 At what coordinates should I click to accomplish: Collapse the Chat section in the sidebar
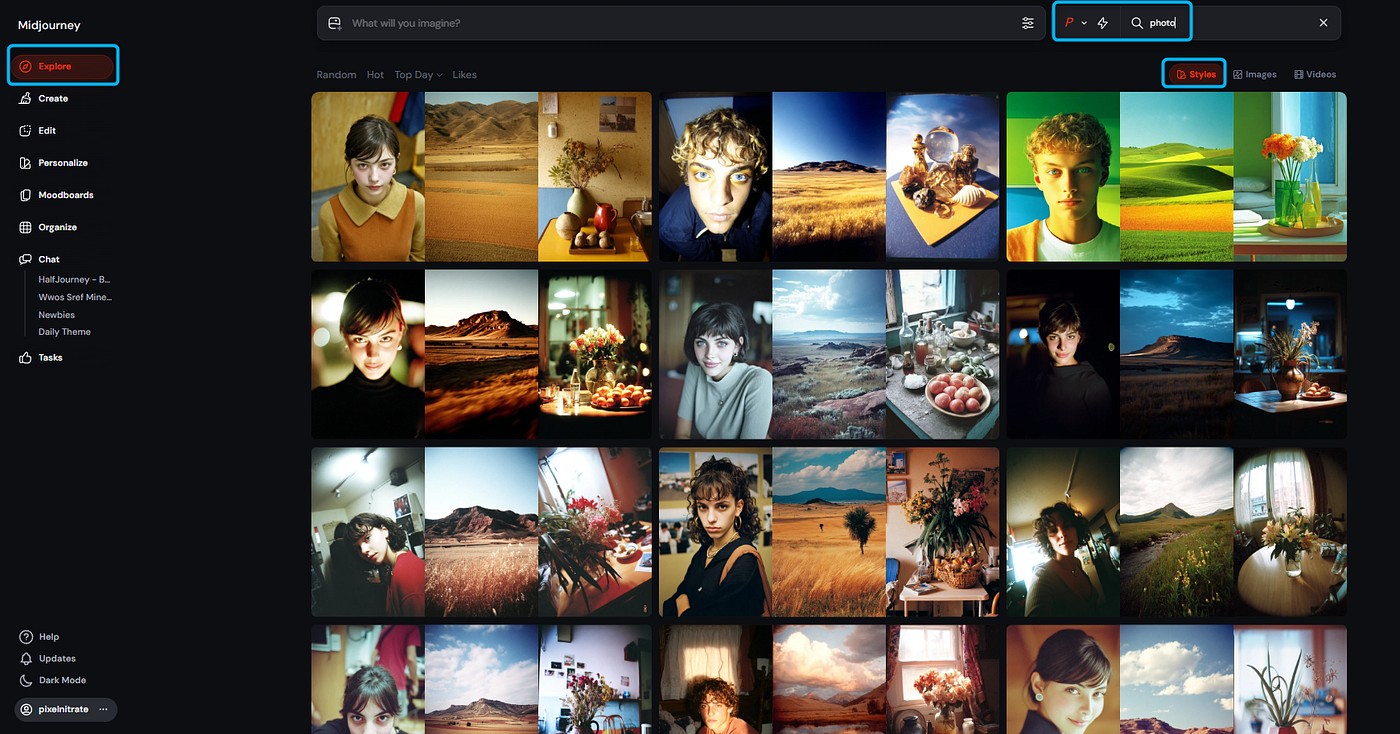48,258
